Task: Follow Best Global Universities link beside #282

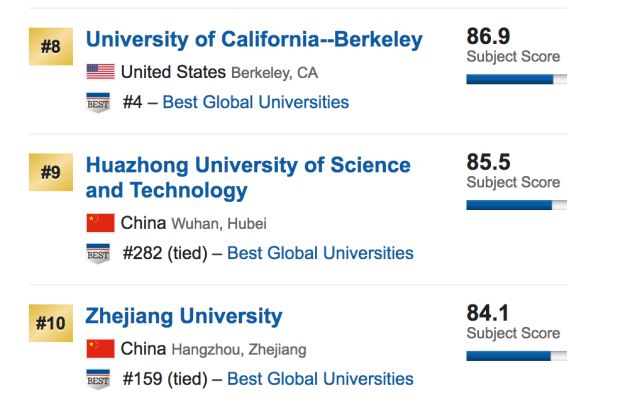Action: pyautogui.click(x=320, y=253)
